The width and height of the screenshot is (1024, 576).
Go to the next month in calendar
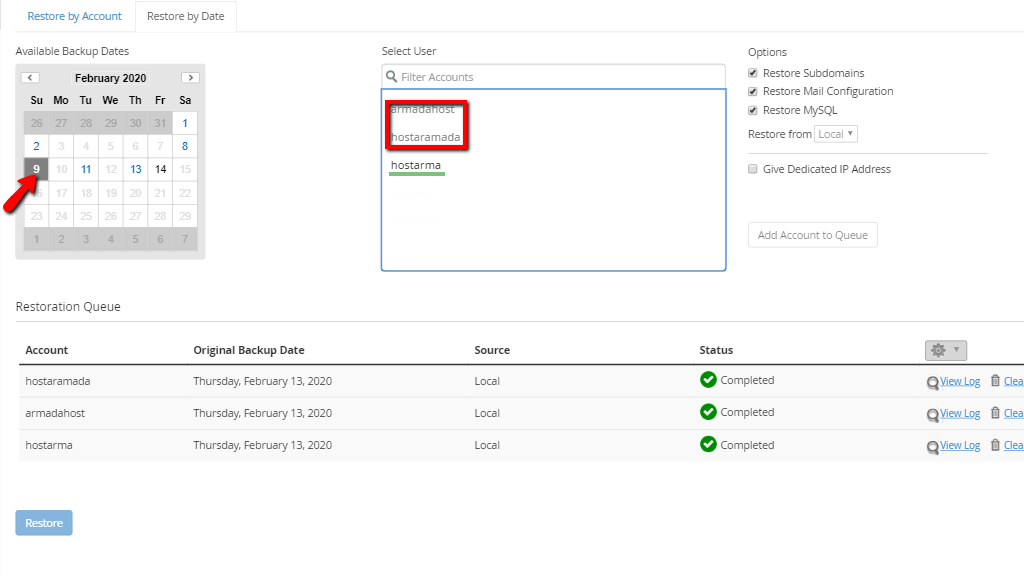(x=190, y=78)
